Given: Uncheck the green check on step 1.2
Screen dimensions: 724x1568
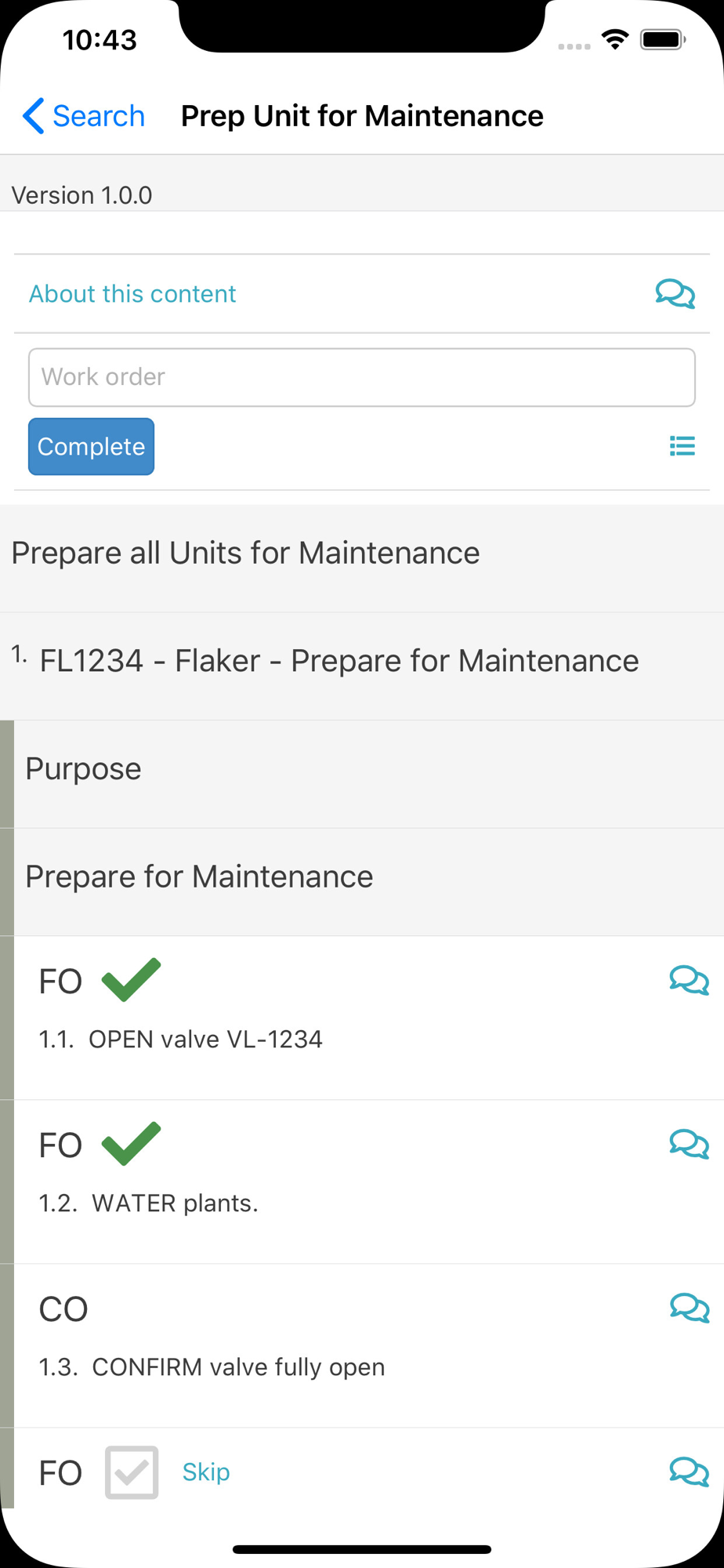Looking at the screenshot, I should tap(131, 1144).
